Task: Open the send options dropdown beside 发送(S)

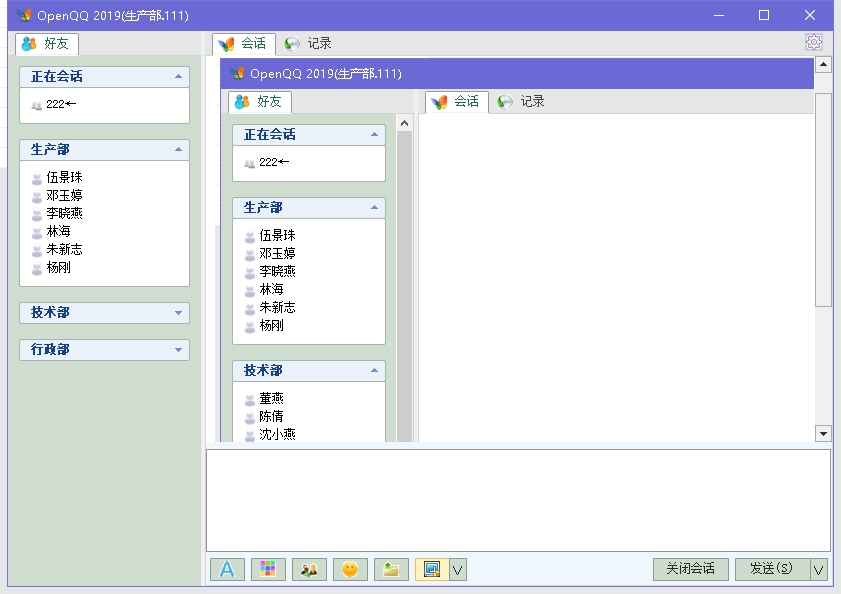Action: pos(818,569)
